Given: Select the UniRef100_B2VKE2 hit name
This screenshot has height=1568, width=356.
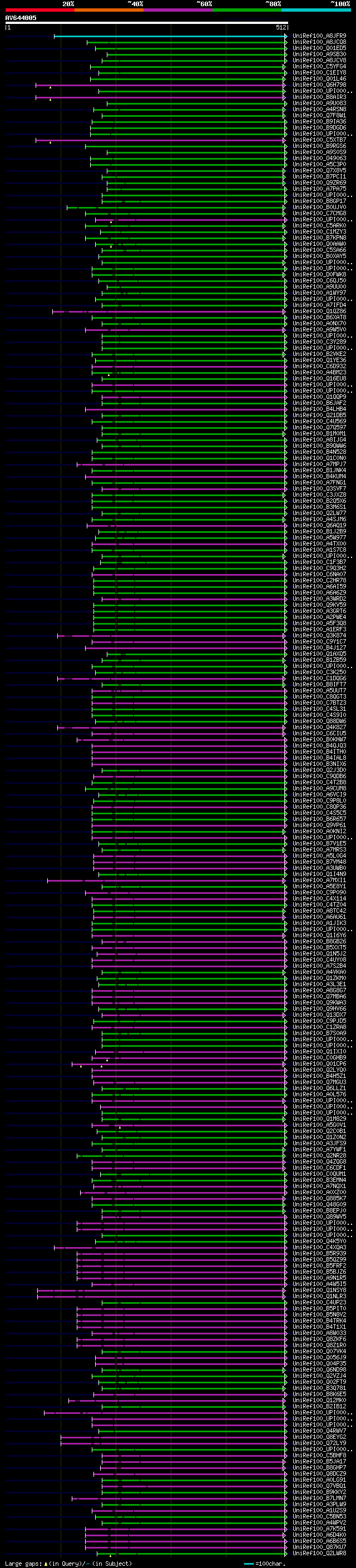Looking at the screenshot, I should (319, 354).
